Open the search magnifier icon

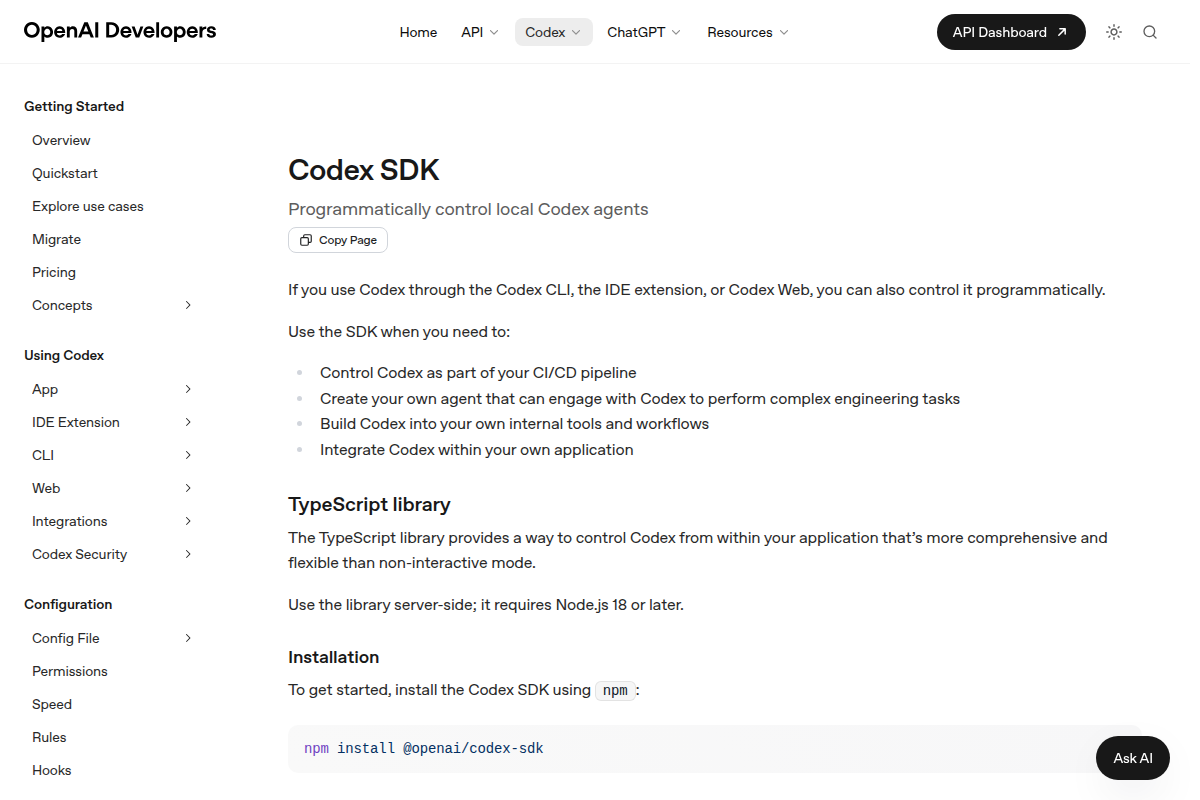(1150, 32)
